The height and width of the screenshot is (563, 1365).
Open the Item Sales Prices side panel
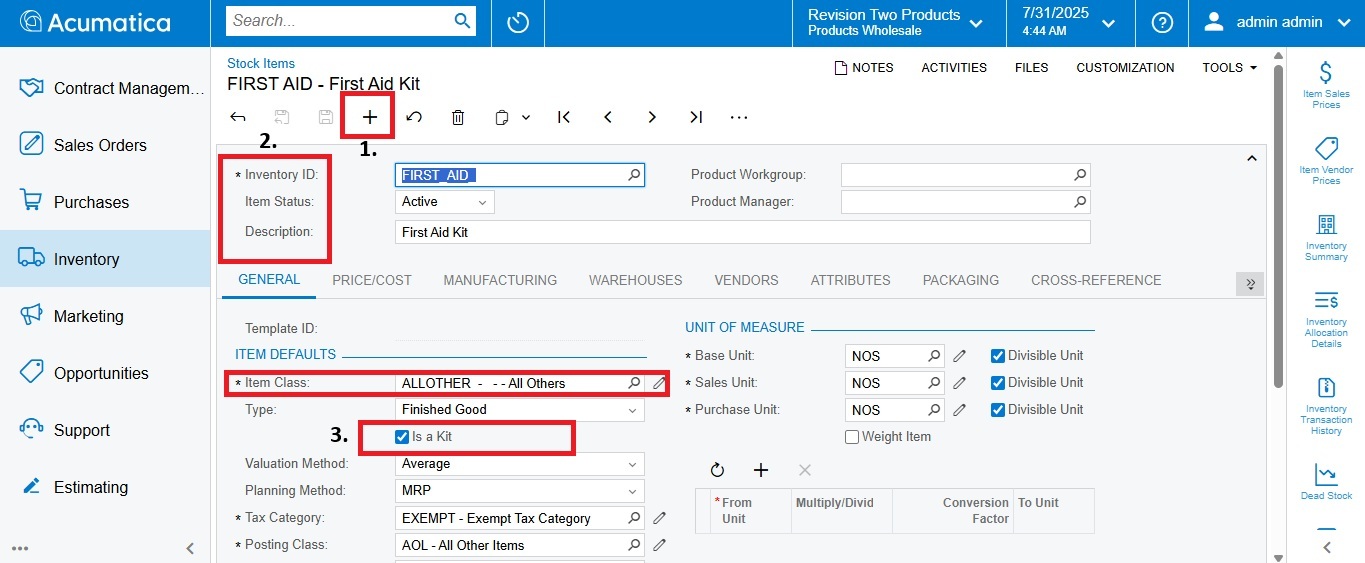(x=1326, y=84)
